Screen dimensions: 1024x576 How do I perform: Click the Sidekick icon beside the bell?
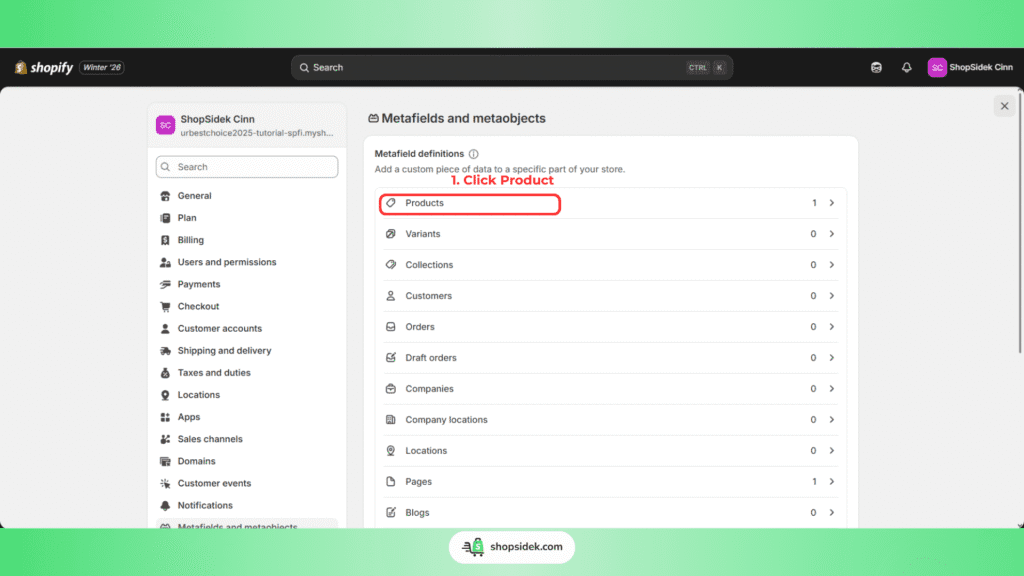tap(877, 68)
